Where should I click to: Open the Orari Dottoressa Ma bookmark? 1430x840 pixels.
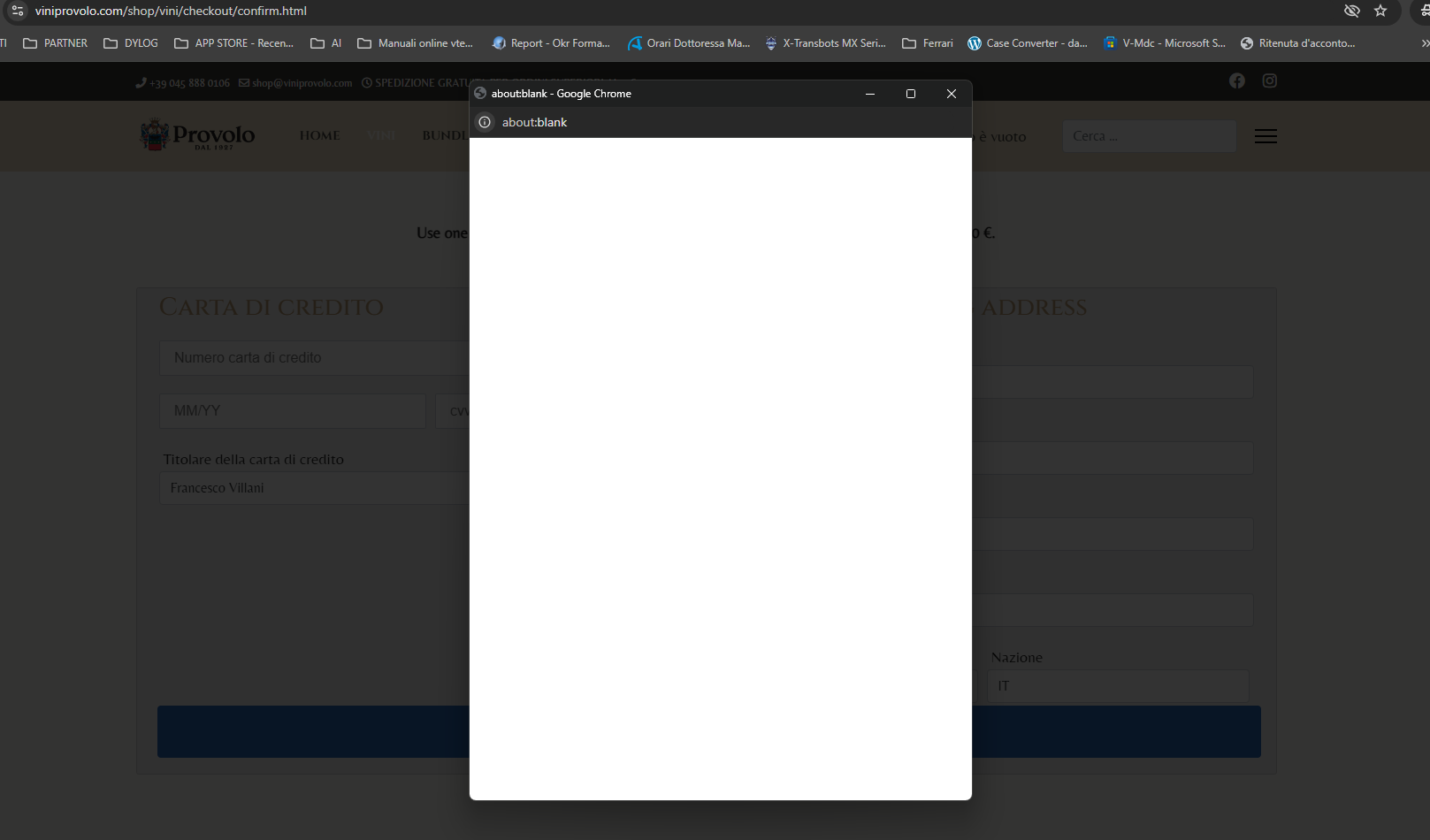(689, 43)
